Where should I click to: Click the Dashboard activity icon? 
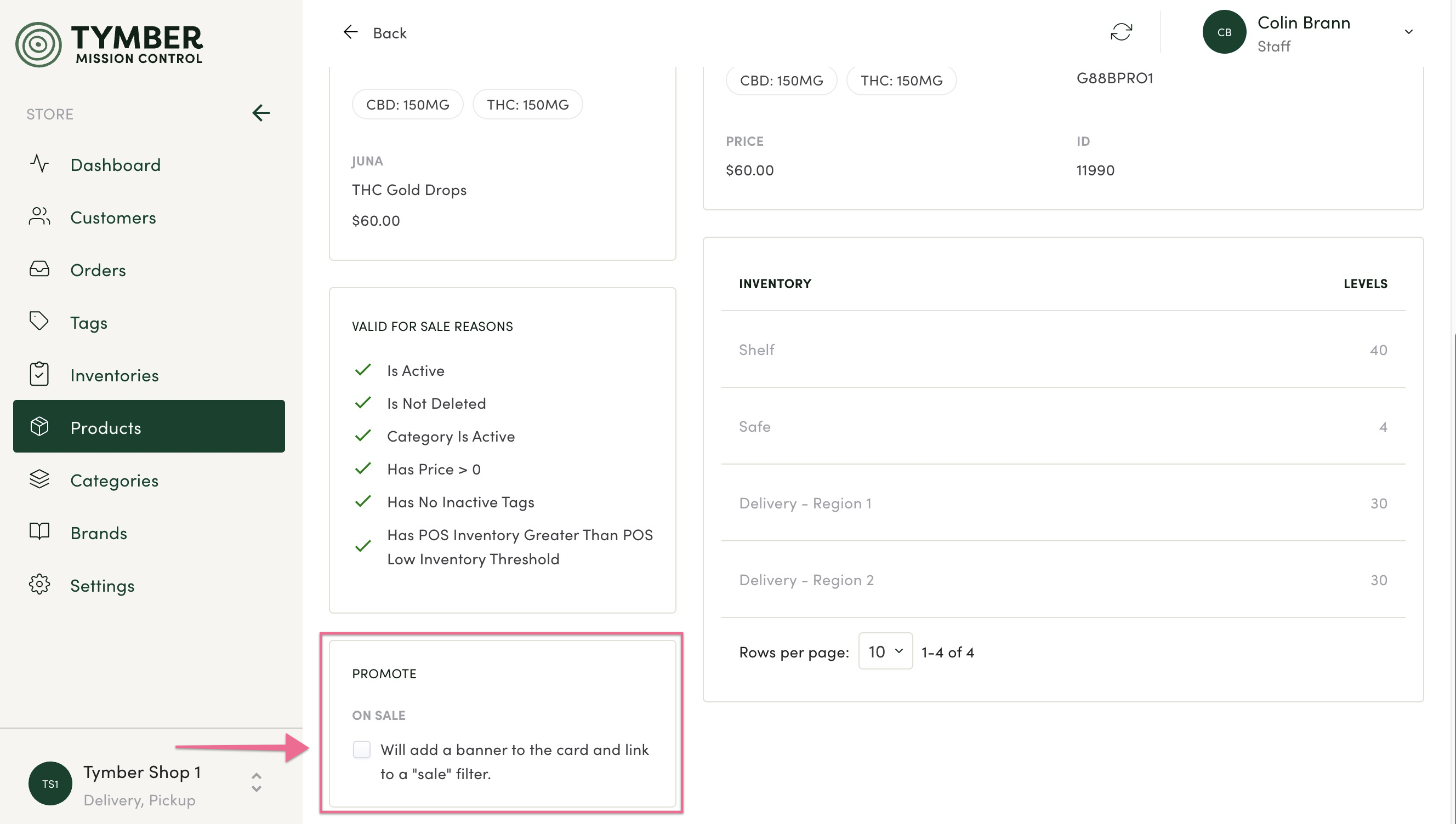(39, 164)
